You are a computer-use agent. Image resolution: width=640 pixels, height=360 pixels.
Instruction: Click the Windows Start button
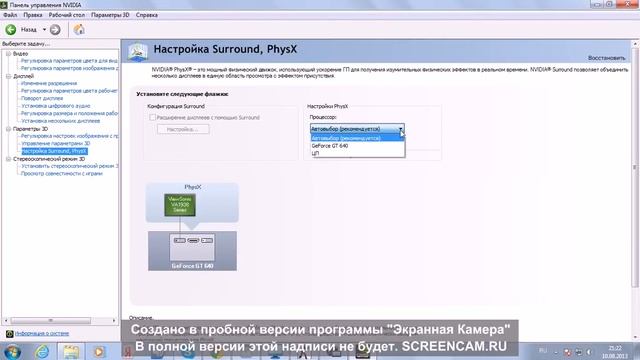point(13,351)
